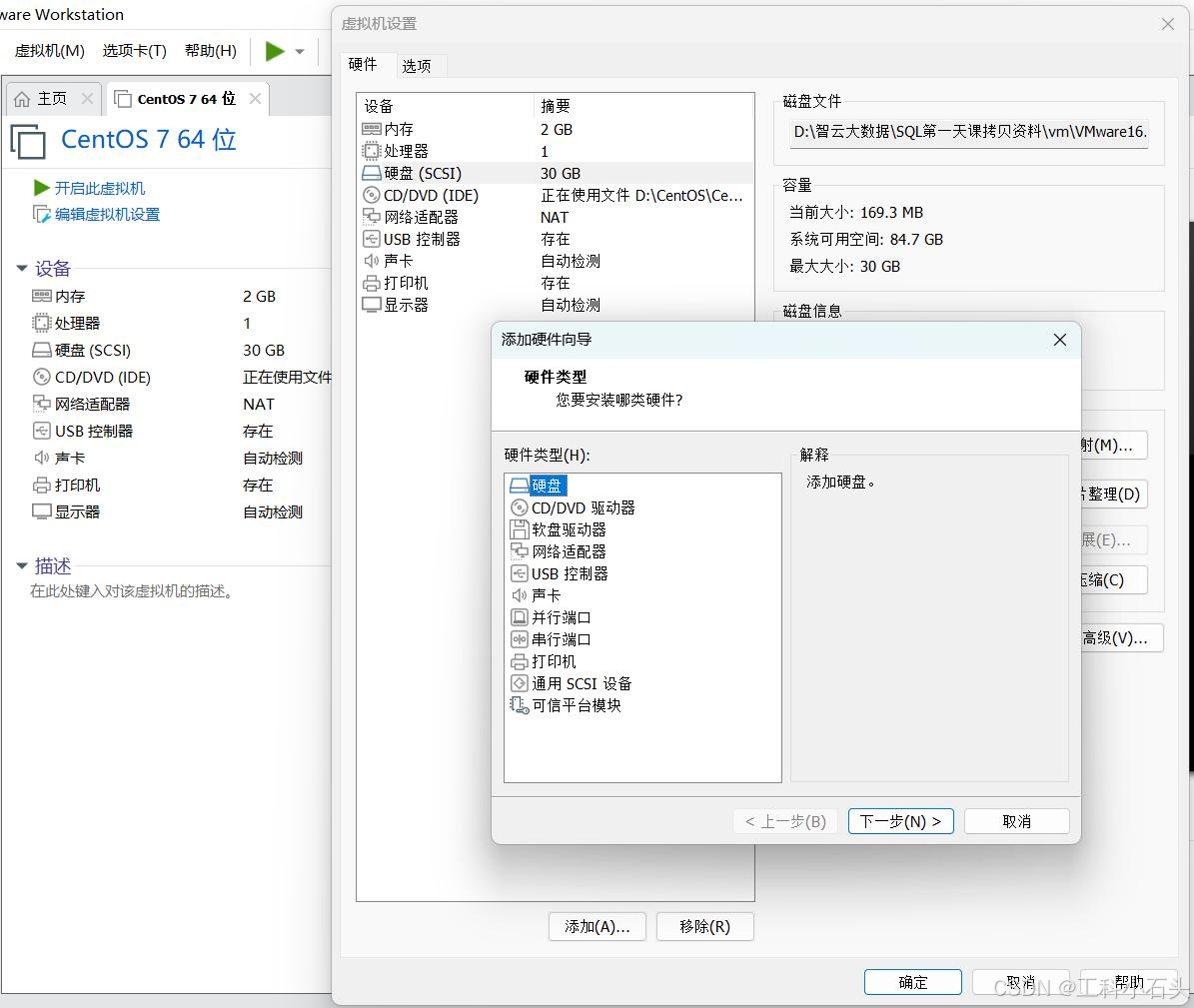
Task: Click the hard disk icon in wizard hardware list
Action: [520, 486]
